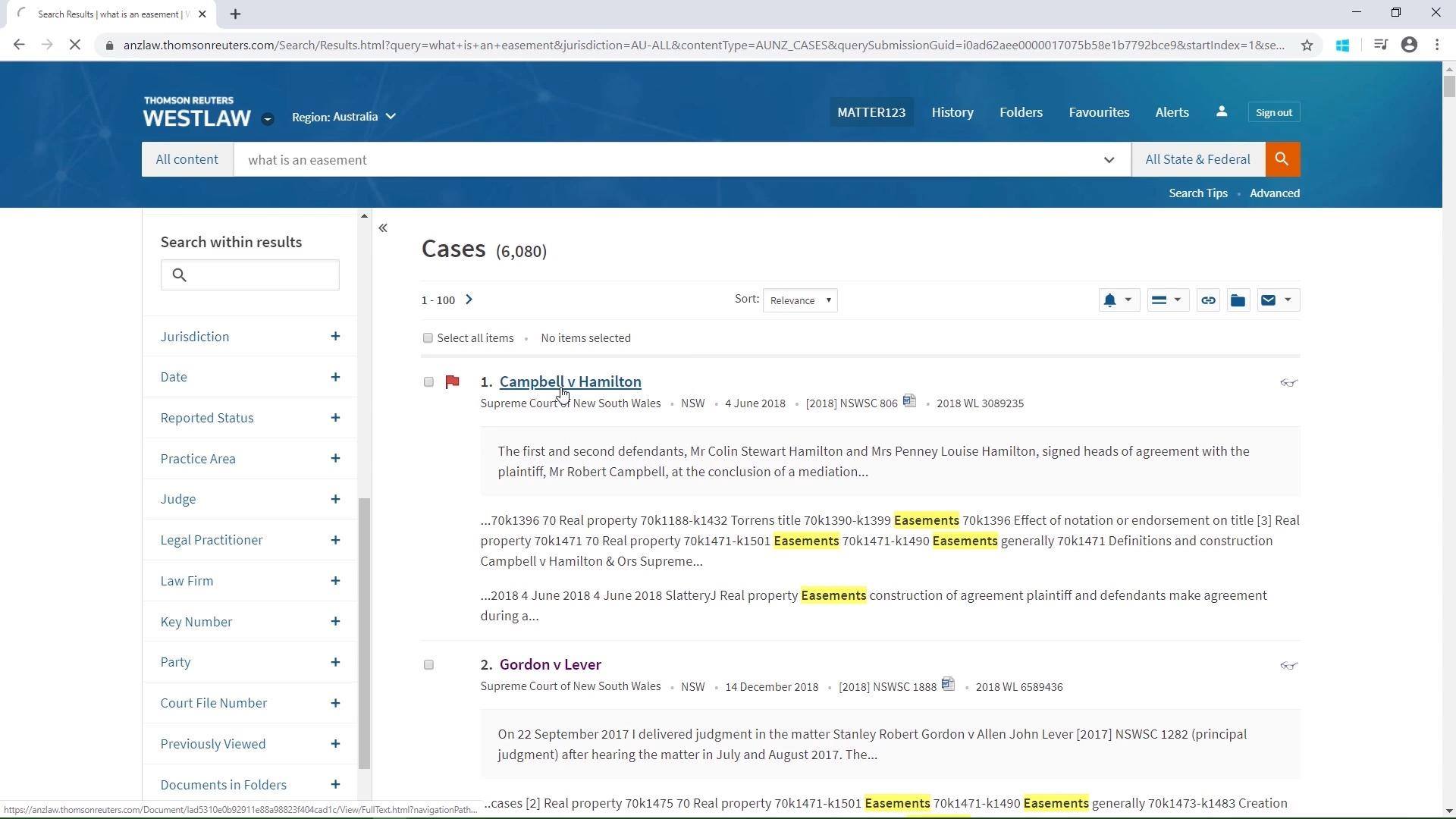
Task: Click Search within results field
Action: (x=249, y=275)
